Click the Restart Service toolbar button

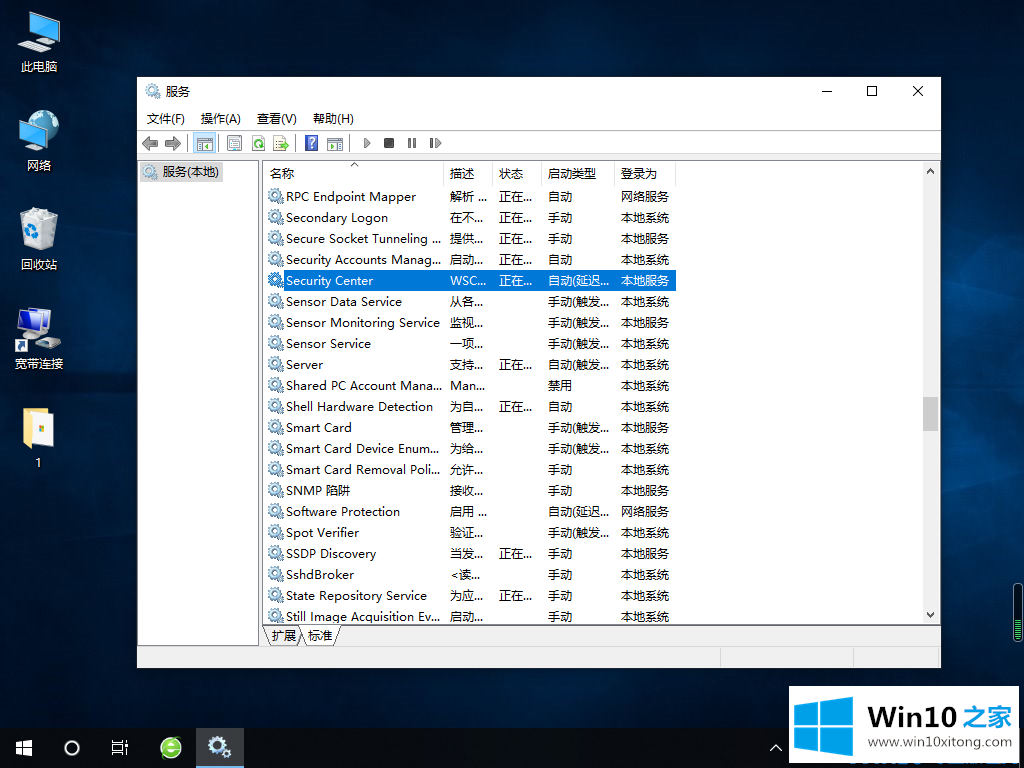click(435, 143)
